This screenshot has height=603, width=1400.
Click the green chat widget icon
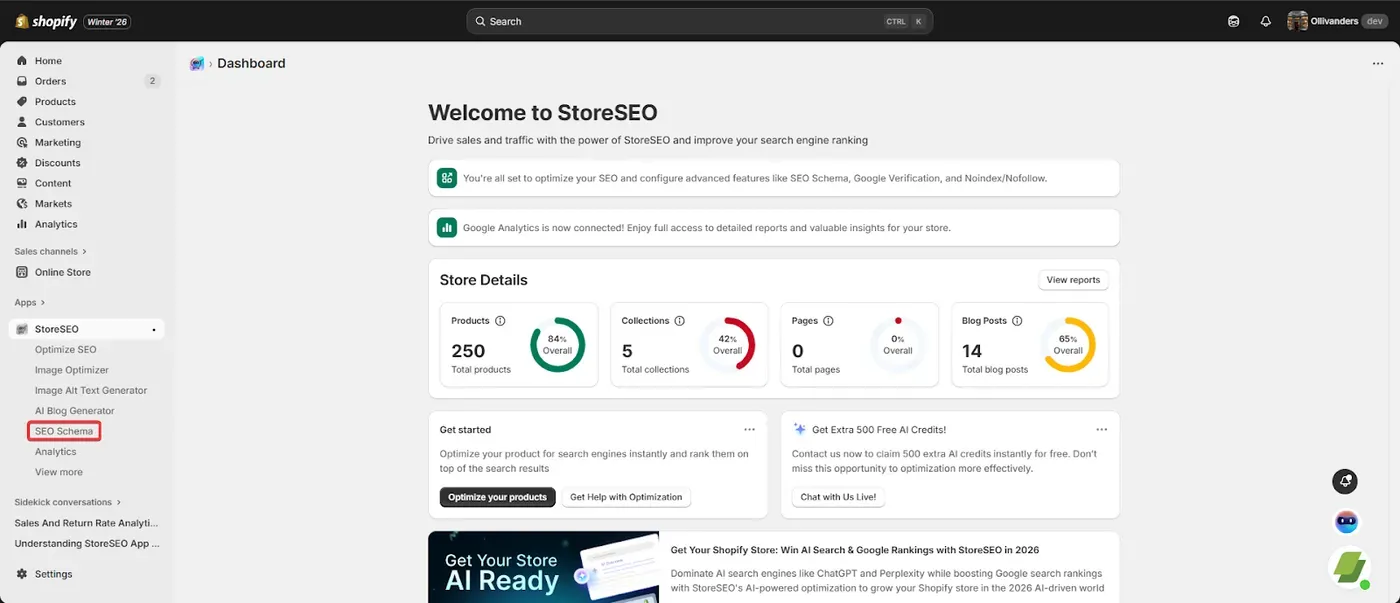pos(1349,567)
